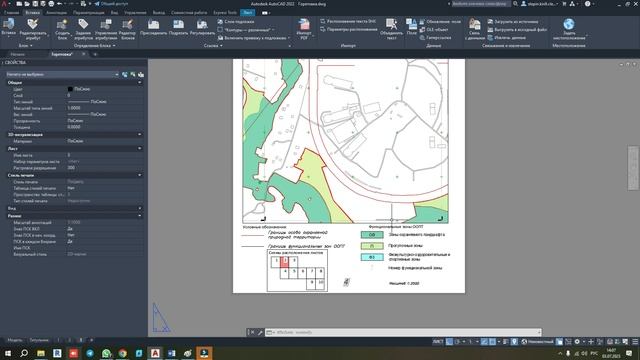
Task: Click Quick Select icon in Properties palette
Action: coord(140,74)
